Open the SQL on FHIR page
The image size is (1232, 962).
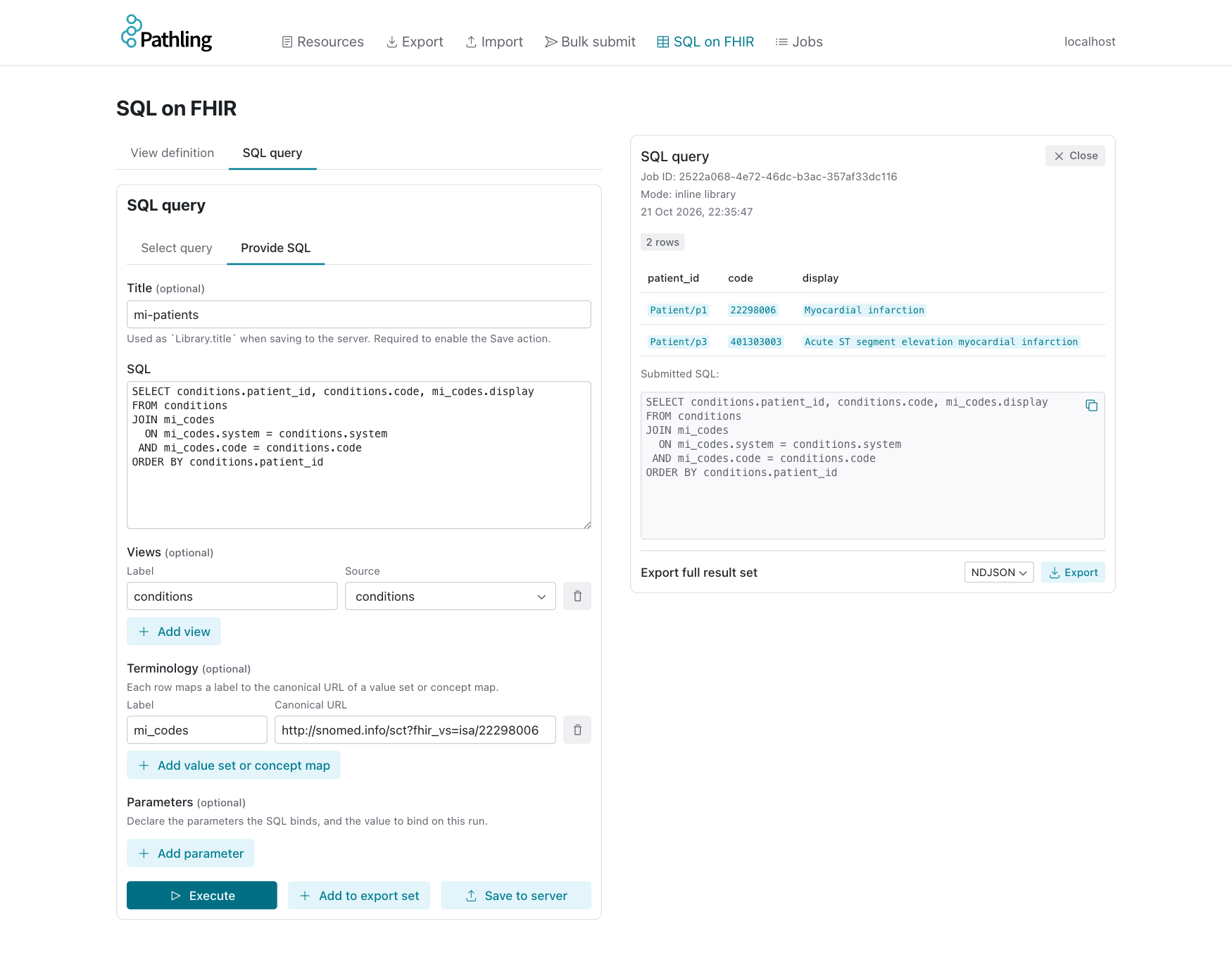[x=705, y=42]
